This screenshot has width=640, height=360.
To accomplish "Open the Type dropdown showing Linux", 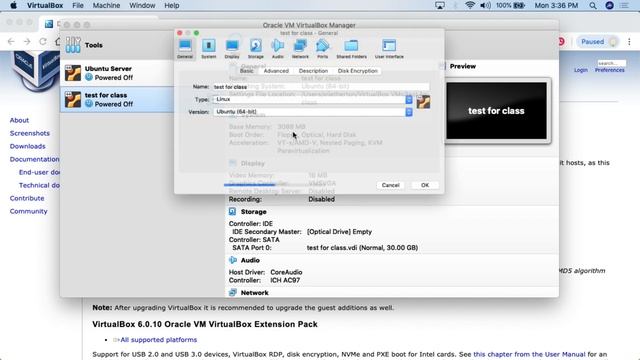I will click(313, 99).
